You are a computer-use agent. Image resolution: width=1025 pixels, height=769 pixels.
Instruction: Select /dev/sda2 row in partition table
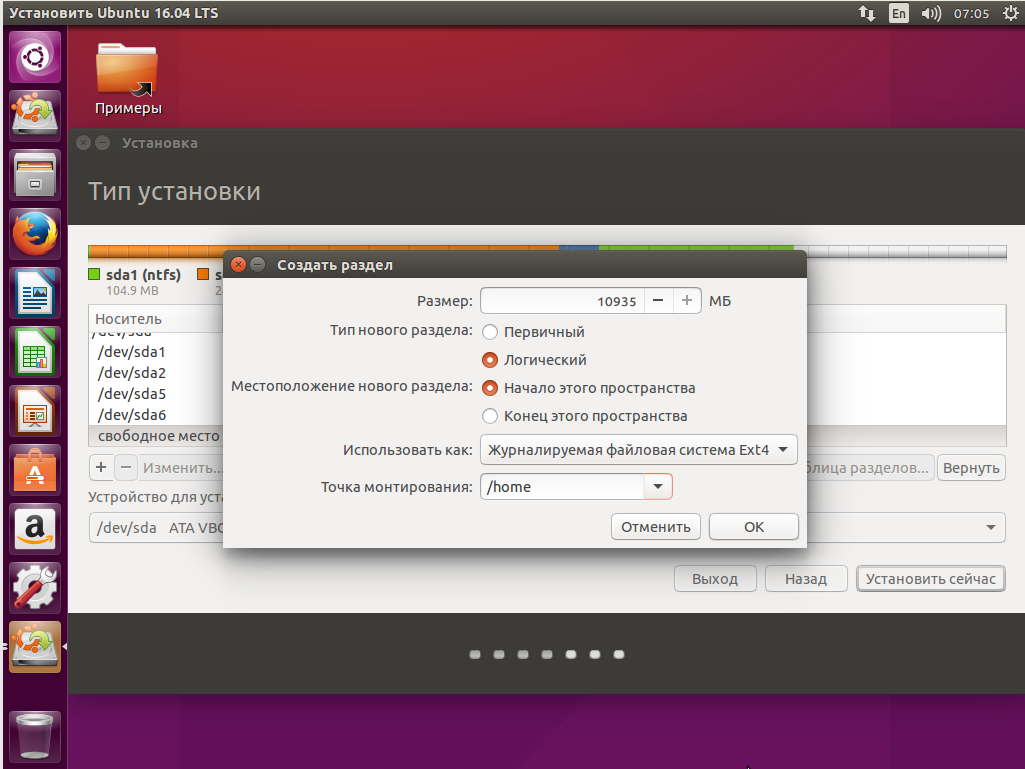pyautogui.click(x=157, y=373)
